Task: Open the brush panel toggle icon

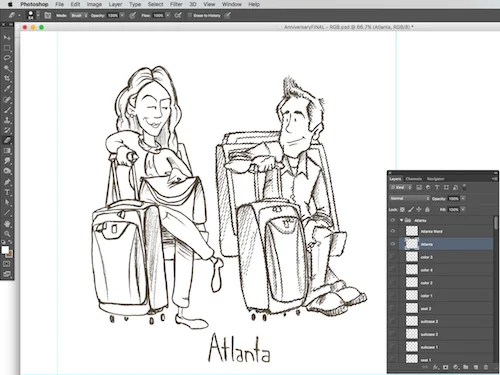Action: tap(48, 15)
